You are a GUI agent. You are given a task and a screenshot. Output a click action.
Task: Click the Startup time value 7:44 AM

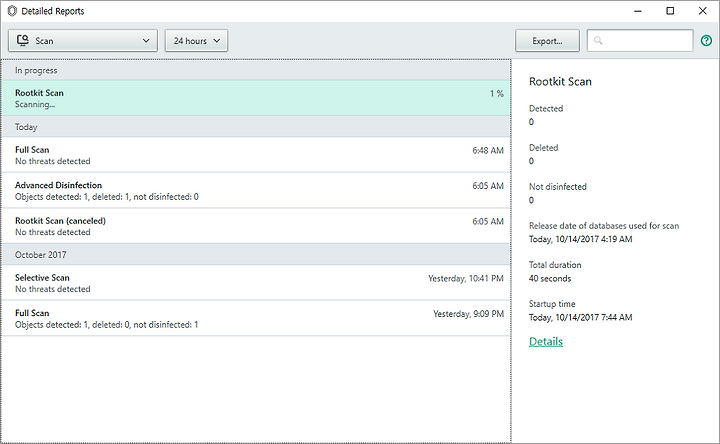pos(580,317)
